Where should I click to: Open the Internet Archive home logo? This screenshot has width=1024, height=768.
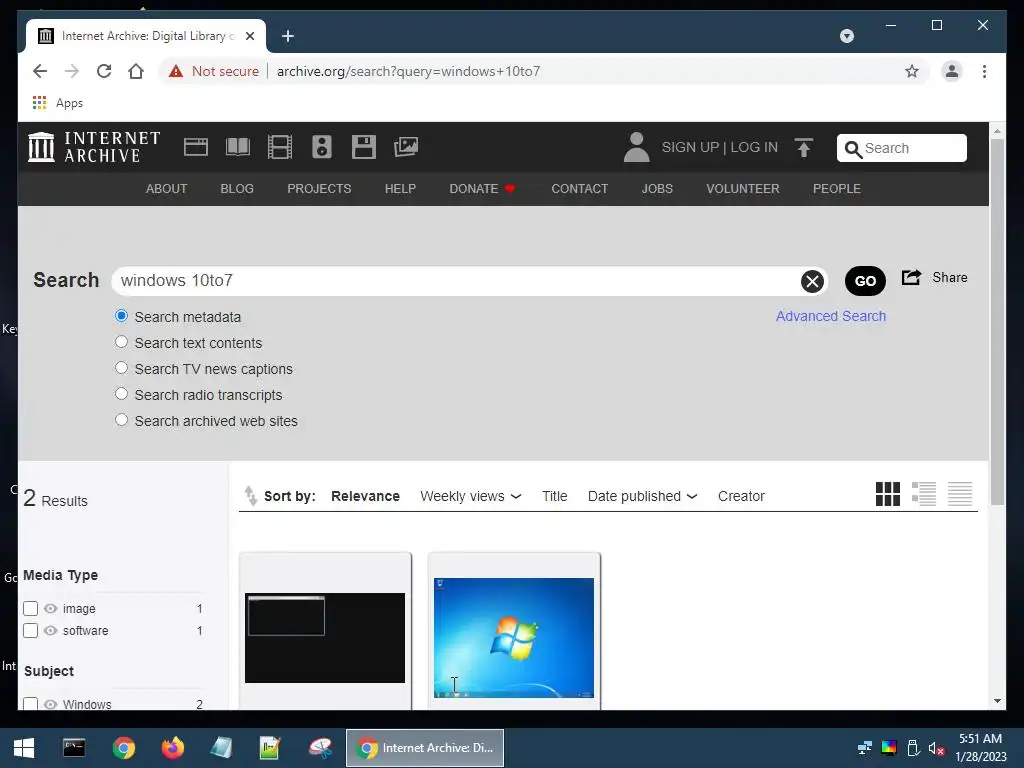click(94, 147)
